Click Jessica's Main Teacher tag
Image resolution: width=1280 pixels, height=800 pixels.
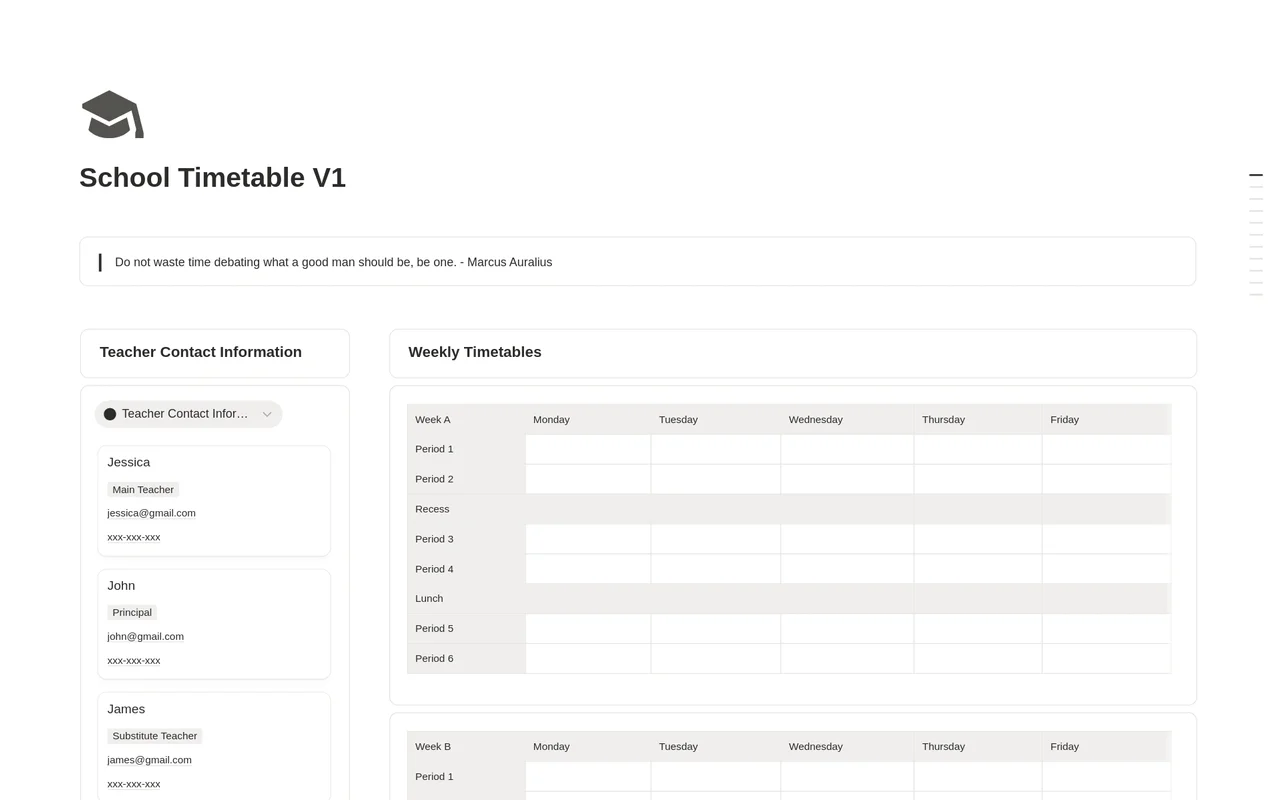coord(143,489)
